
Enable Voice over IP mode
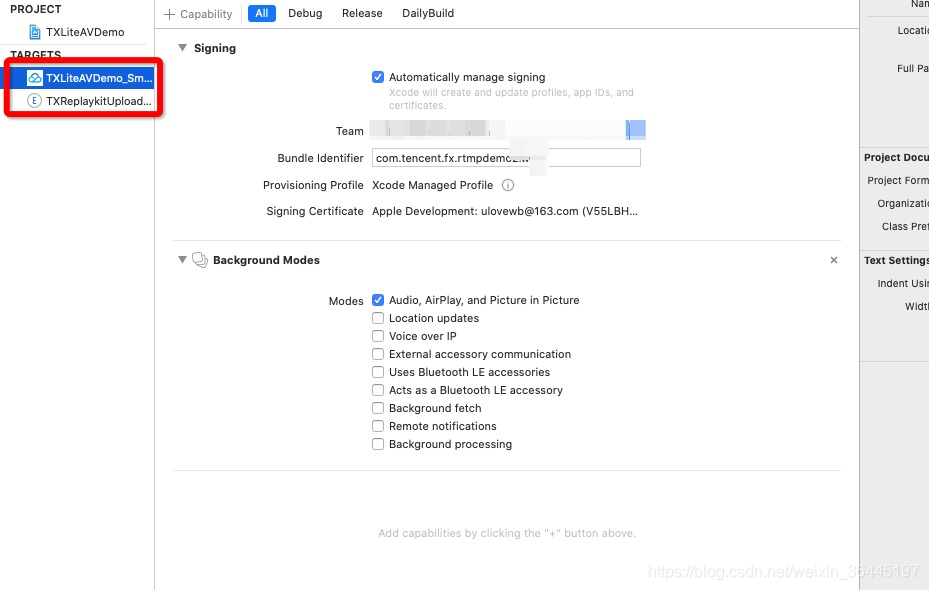pos(377,336)
